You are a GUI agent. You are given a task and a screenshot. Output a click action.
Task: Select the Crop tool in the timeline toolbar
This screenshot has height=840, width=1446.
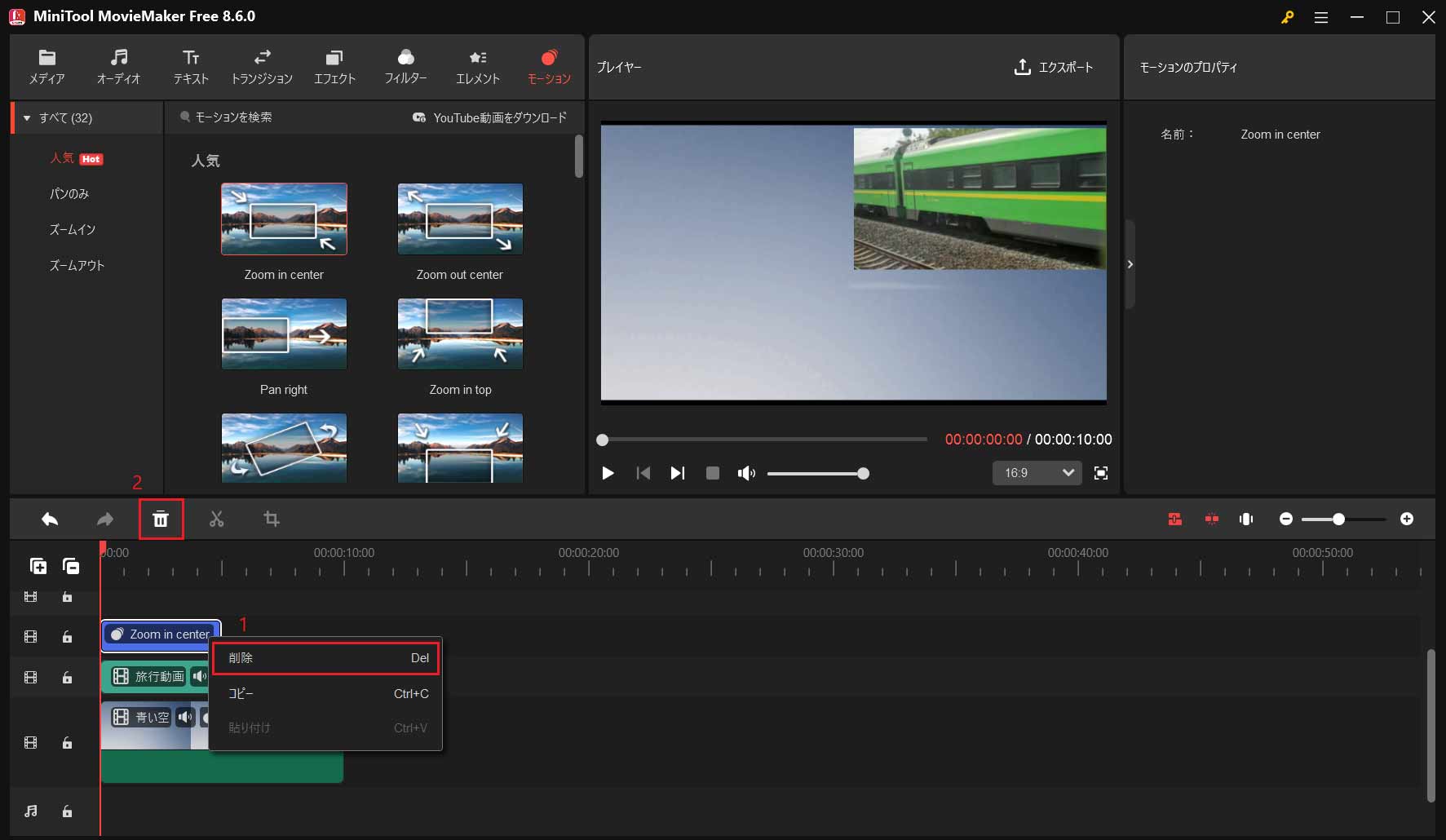pos(272,519)
